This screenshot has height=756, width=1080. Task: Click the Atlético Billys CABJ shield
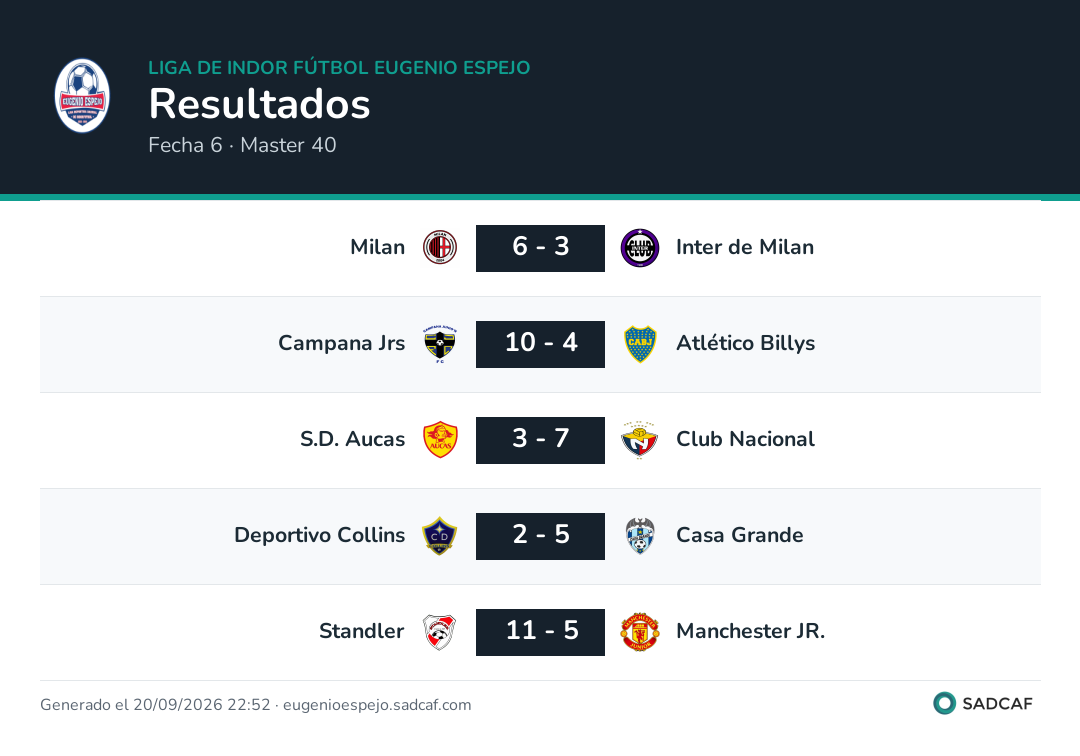click(x=640, y=344)
